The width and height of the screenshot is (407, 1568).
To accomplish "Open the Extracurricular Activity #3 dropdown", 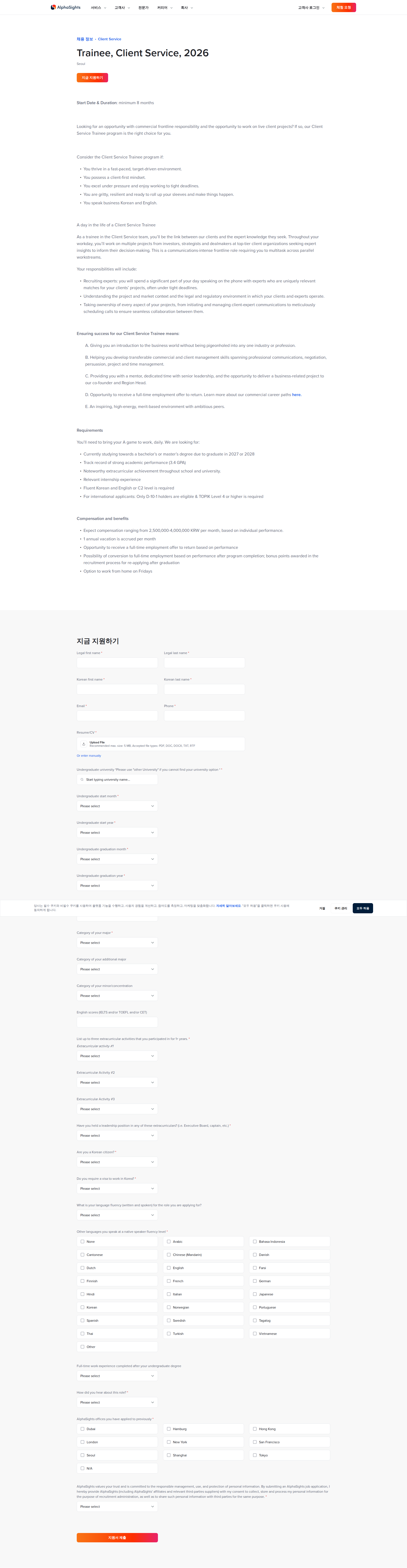I will click(x=117, y=1109).
